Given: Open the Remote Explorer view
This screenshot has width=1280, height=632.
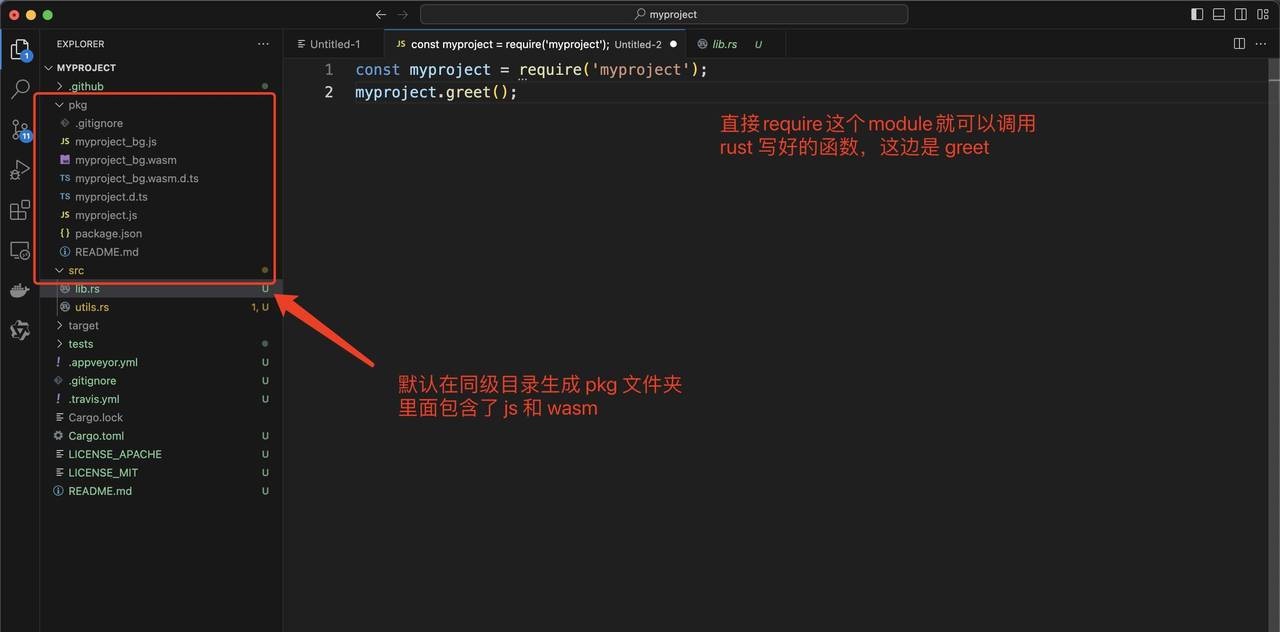Looking at the screenshot, I should (x=19, y=251).
